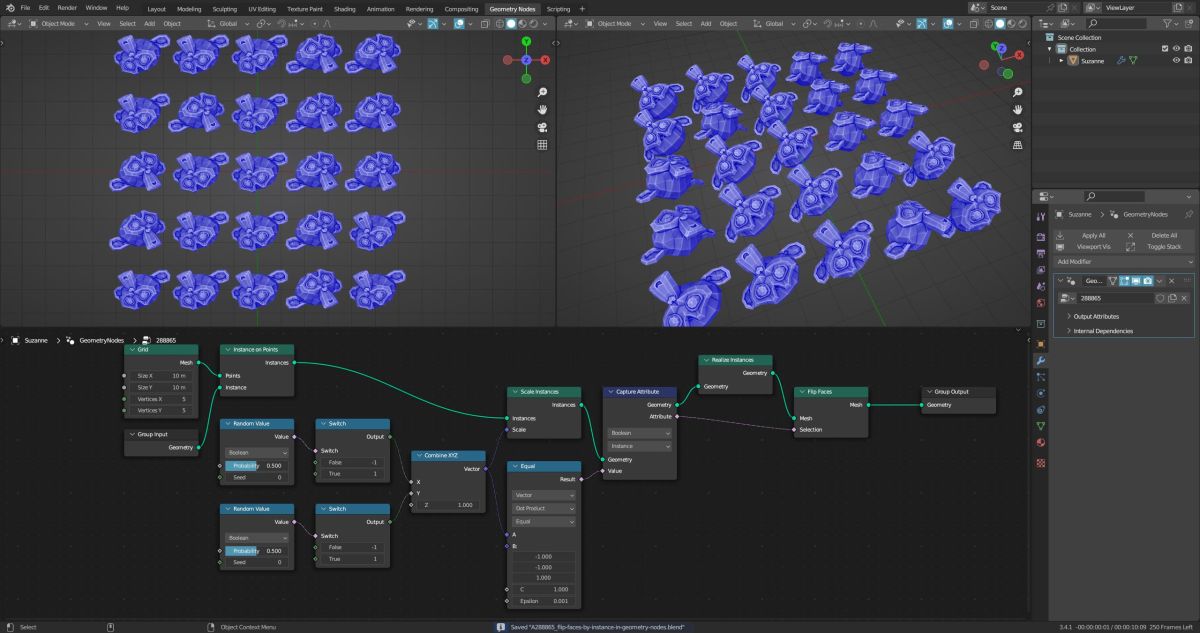The image size is (1200, 633).
Task: Select solid shading in left viewport header
Action: [x=511, y=23]
